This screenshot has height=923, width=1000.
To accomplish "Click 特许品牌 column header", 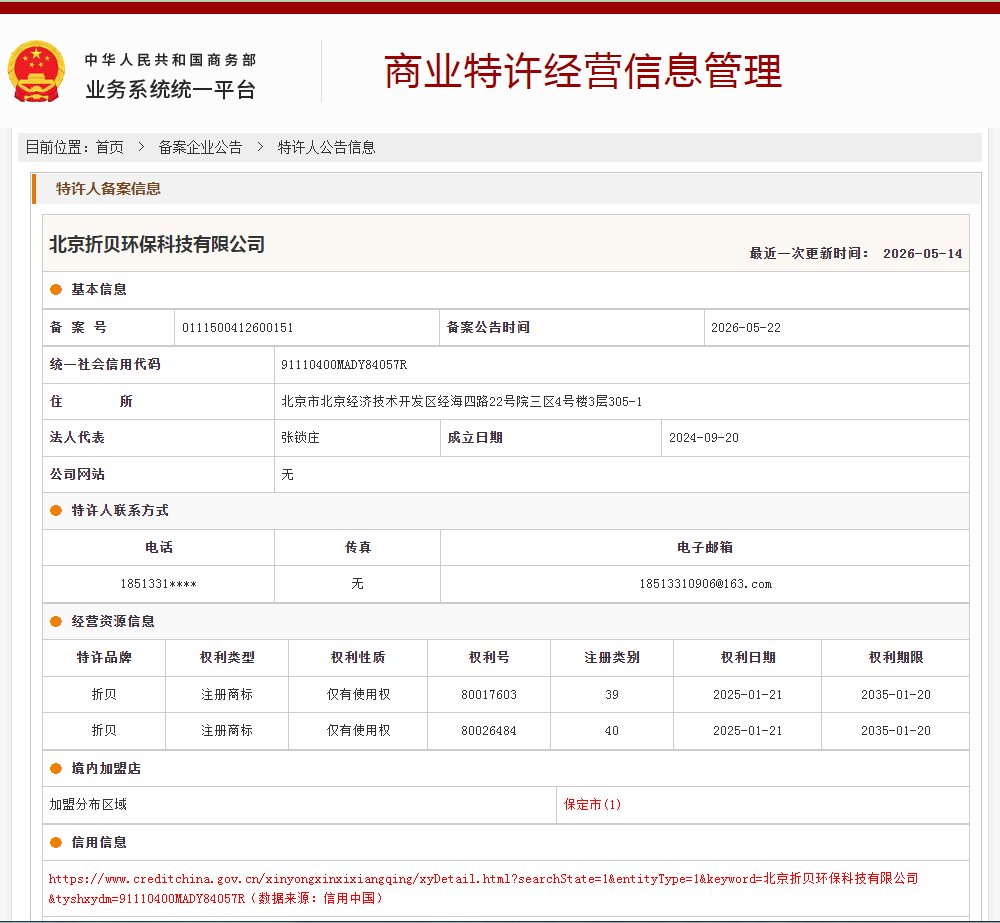I will click(104, 658).
